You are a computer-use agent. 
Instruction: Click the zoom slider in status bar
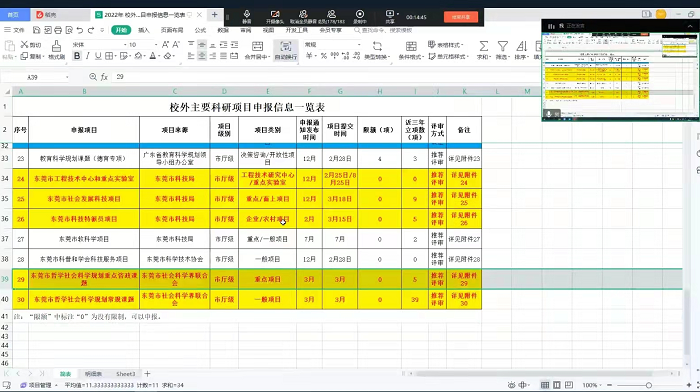pyautogui.click(x=649, y=385)
